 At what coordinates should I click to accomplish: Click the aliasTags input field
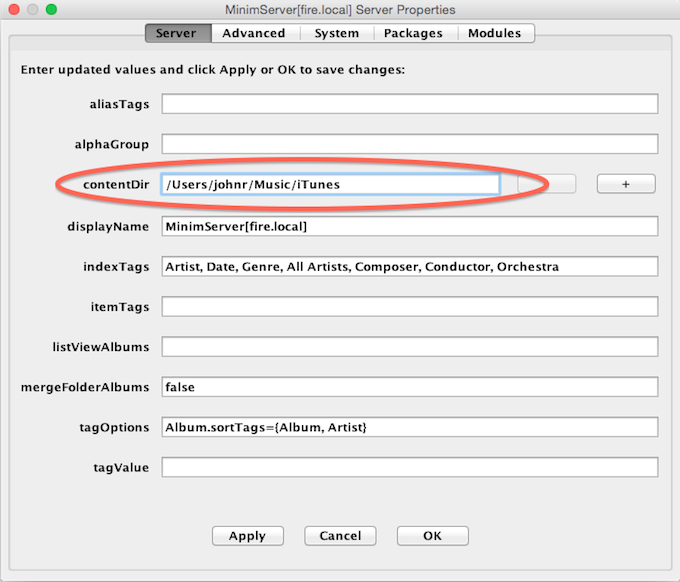[410, 104]
